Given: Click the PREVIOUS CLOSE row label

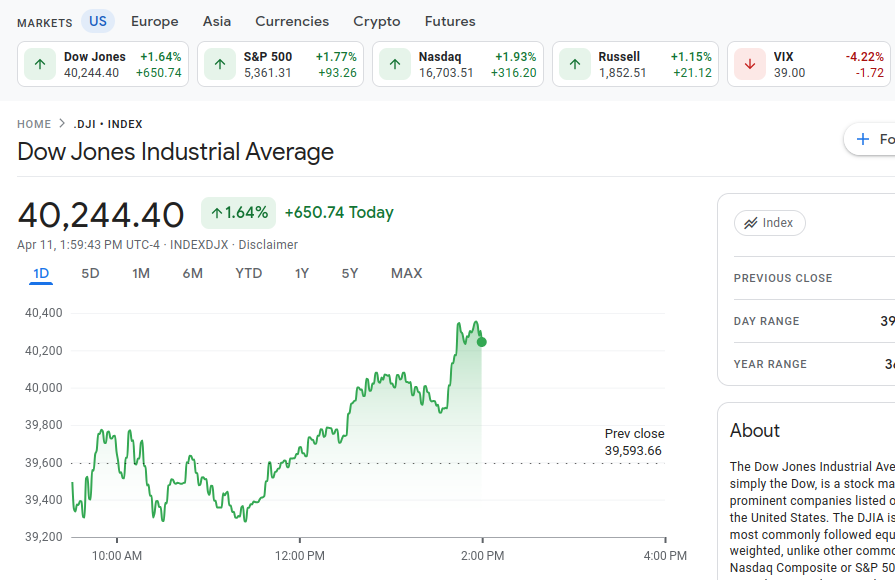Looking at the screenshot, I should coord(783,278).
